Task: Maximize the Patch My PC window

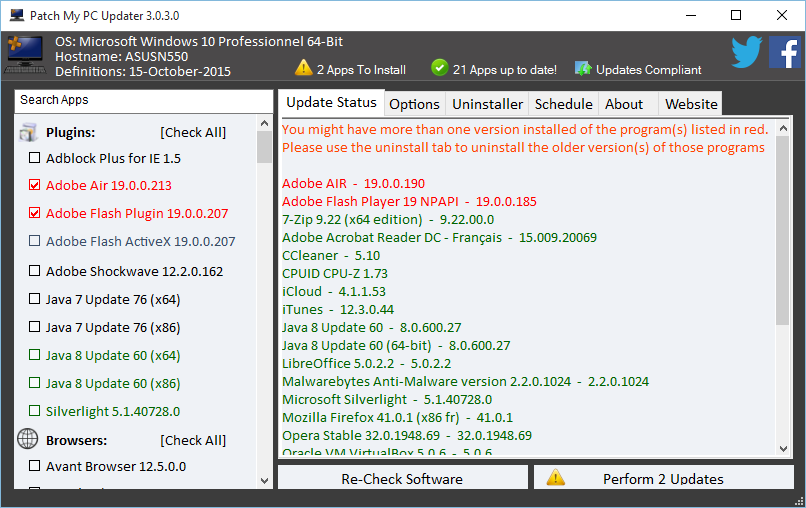Action: (736, 15)
